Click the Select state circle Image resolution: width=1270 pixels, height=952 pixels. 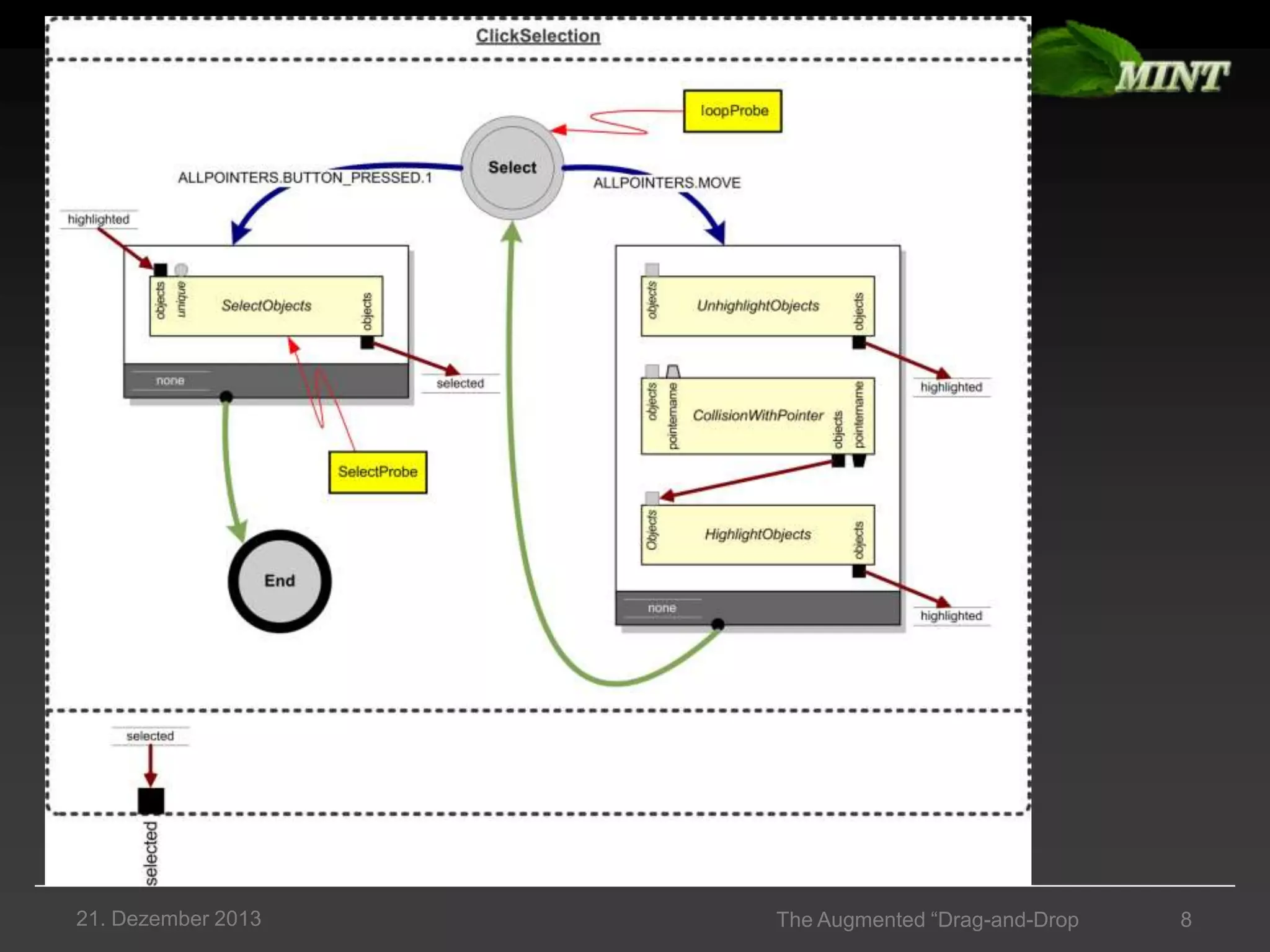(x=512, y=167)
